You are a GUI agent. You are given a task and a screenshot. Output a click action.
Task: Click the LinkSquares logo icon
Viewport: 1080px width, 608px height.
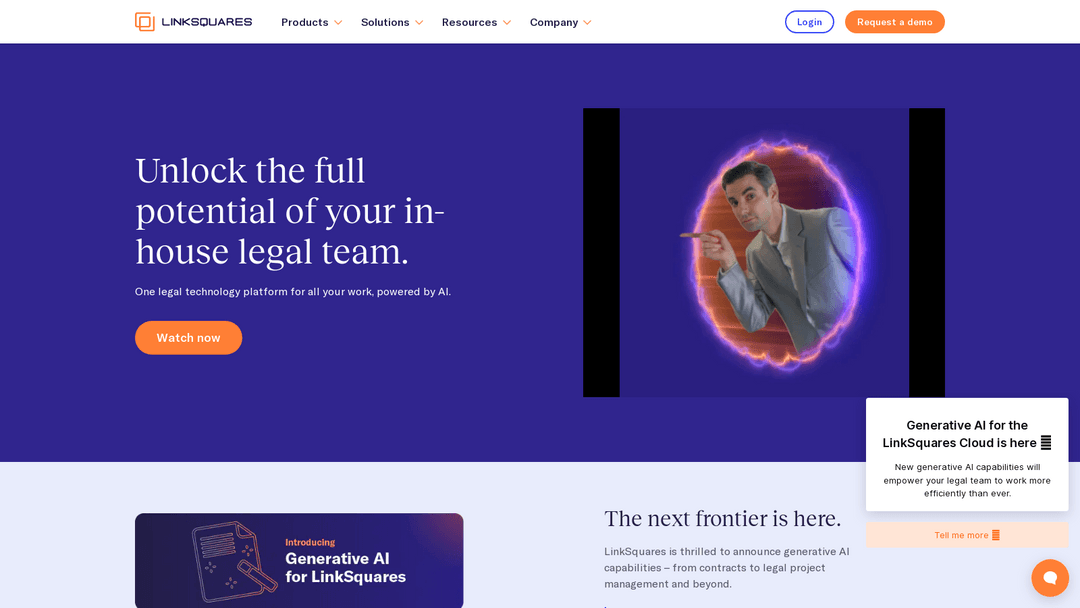145,22
